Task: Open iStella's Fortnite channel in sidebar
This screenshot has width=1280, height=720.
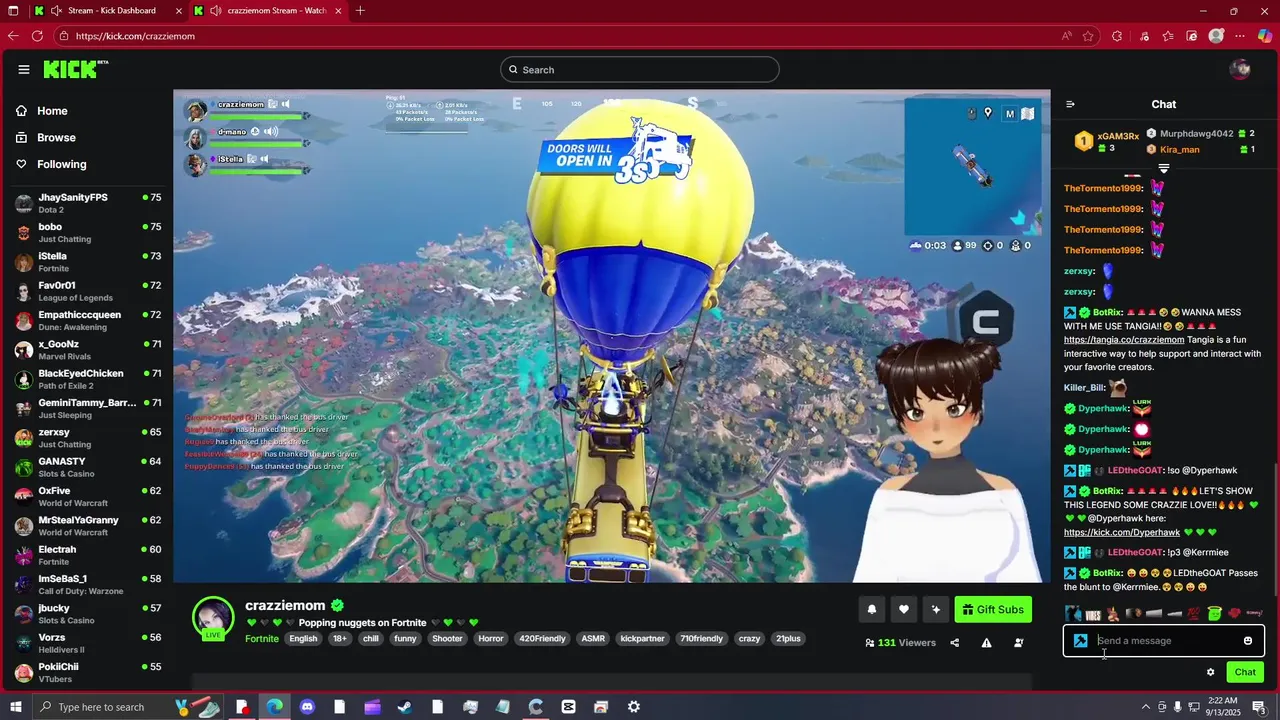Action: pyautogui.click(x=87, y=262)
